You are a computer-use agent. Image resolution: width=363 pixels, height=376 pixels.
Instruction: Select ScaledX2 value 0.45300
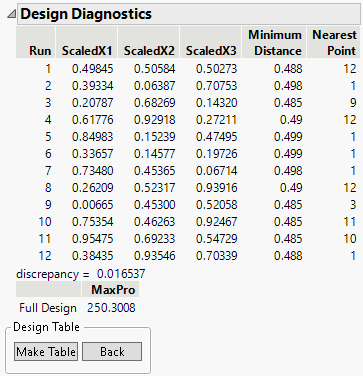point(155,205)
